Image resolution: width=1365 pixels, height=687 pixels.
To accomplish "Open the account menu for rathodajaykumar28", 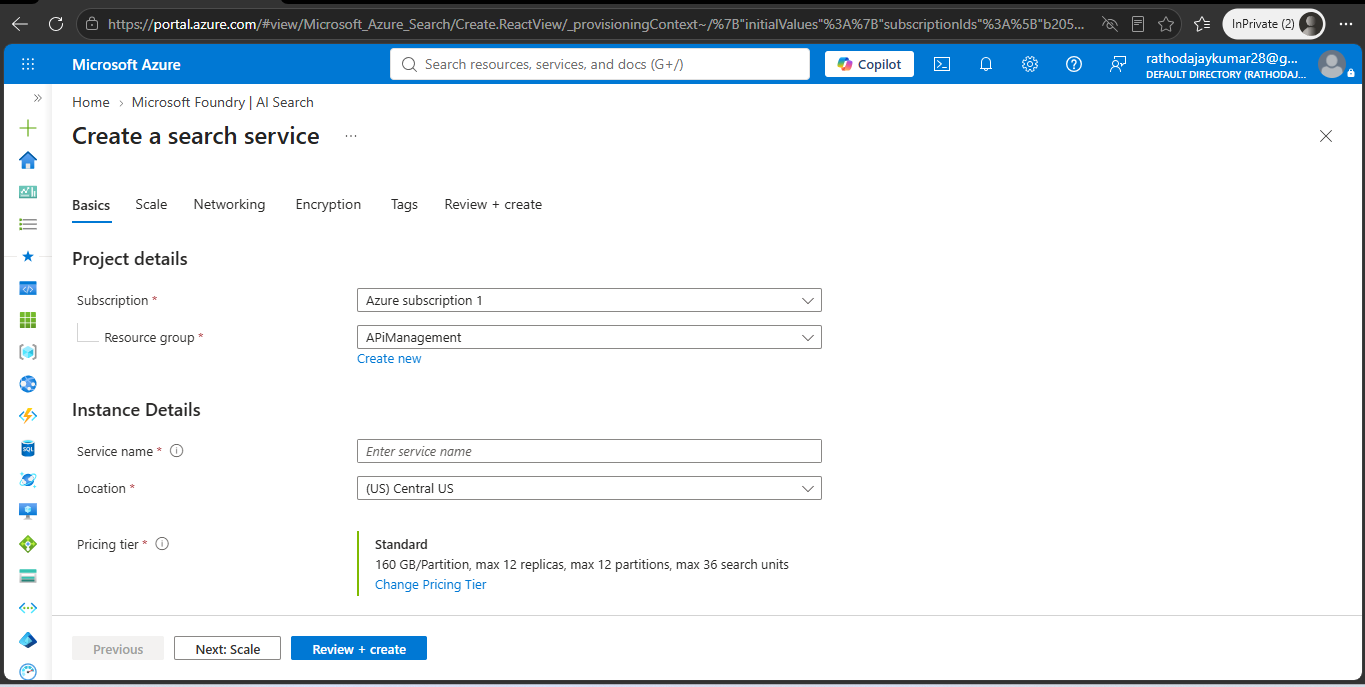I will (1251, 65).
